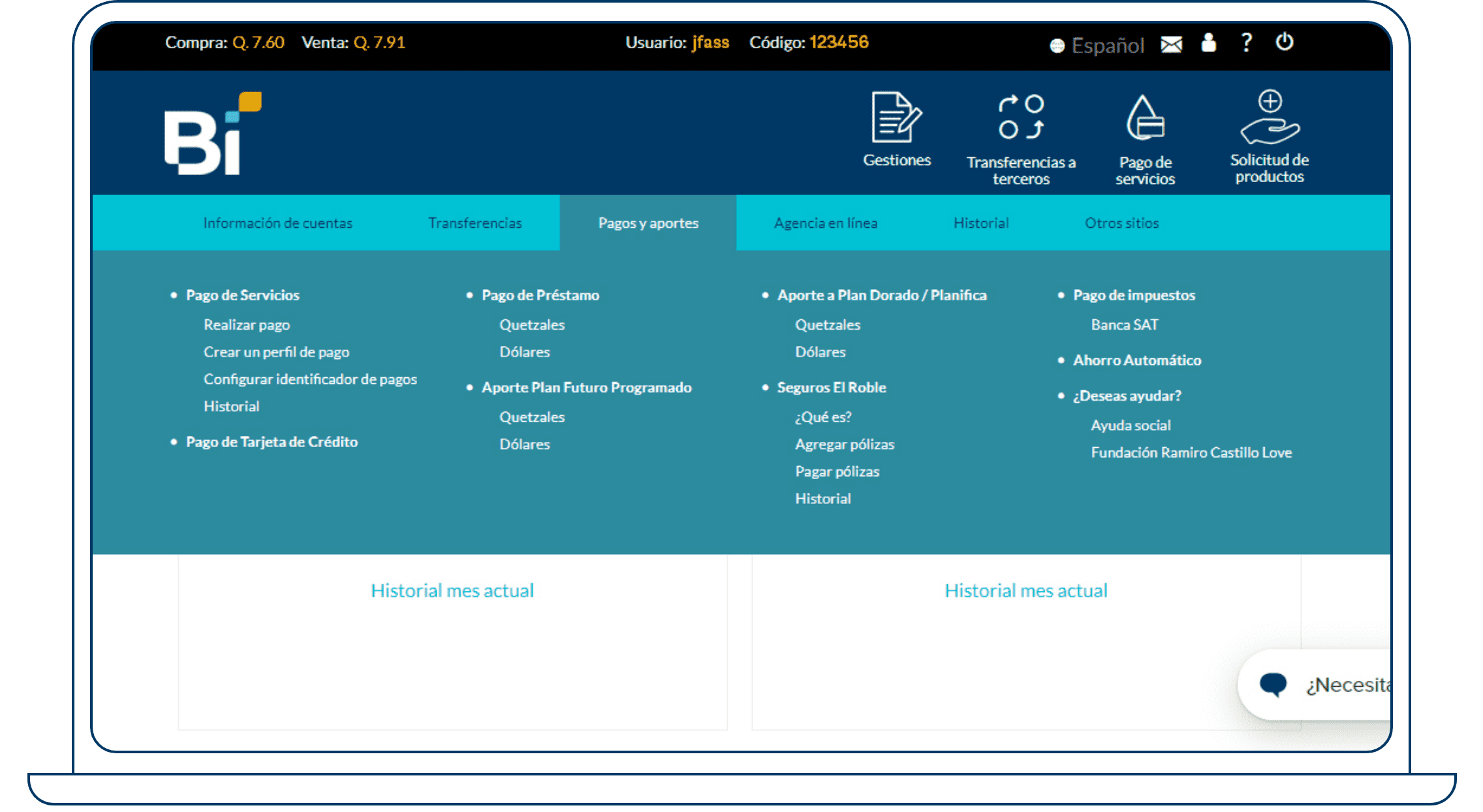This screenshot has width=1483, height=812.
Task: Change language from Español
Action: pos(1097,45)
